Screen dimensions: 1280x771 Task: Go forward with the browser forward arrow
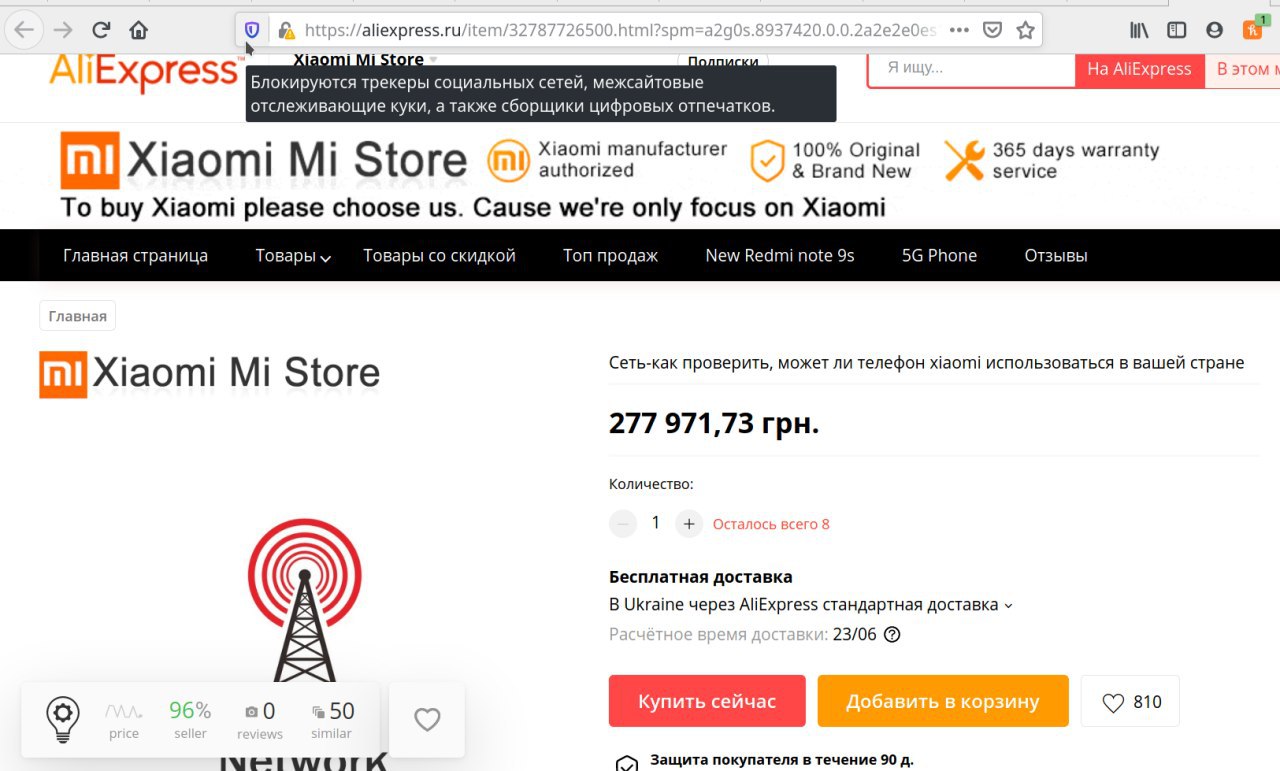pos(62,30)
